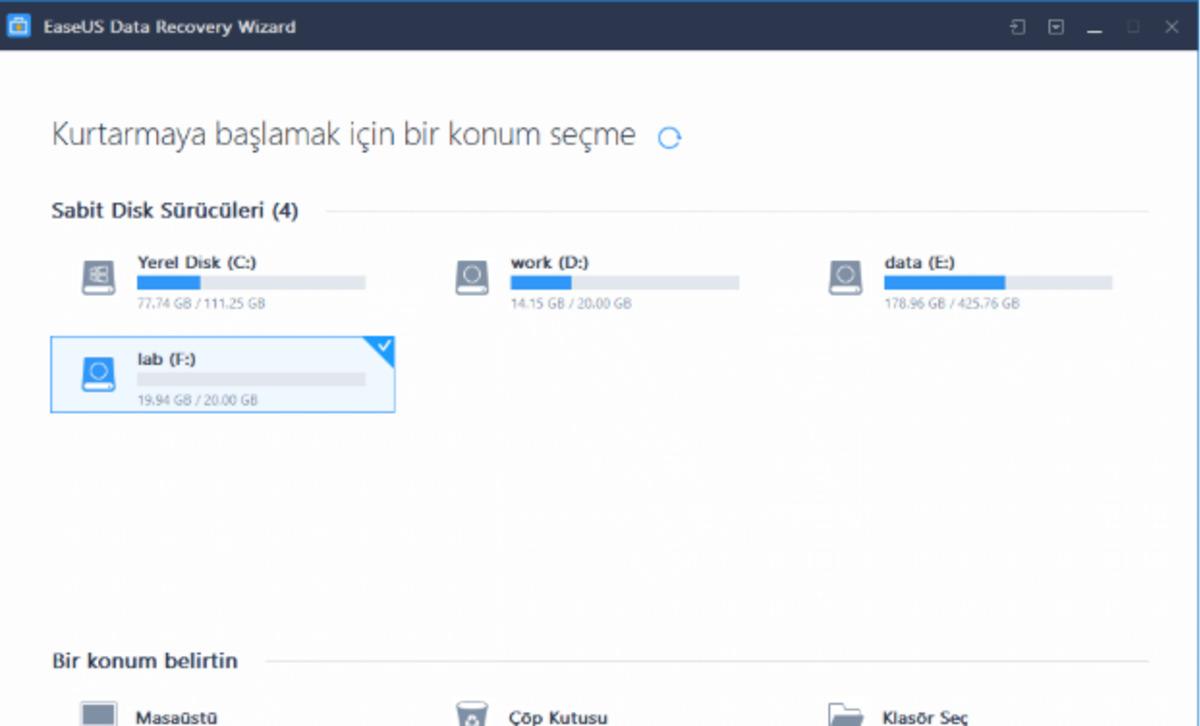1200x726 pixels.
Task: Select the work (D:) drive icon
Action: tap(470, 275)
